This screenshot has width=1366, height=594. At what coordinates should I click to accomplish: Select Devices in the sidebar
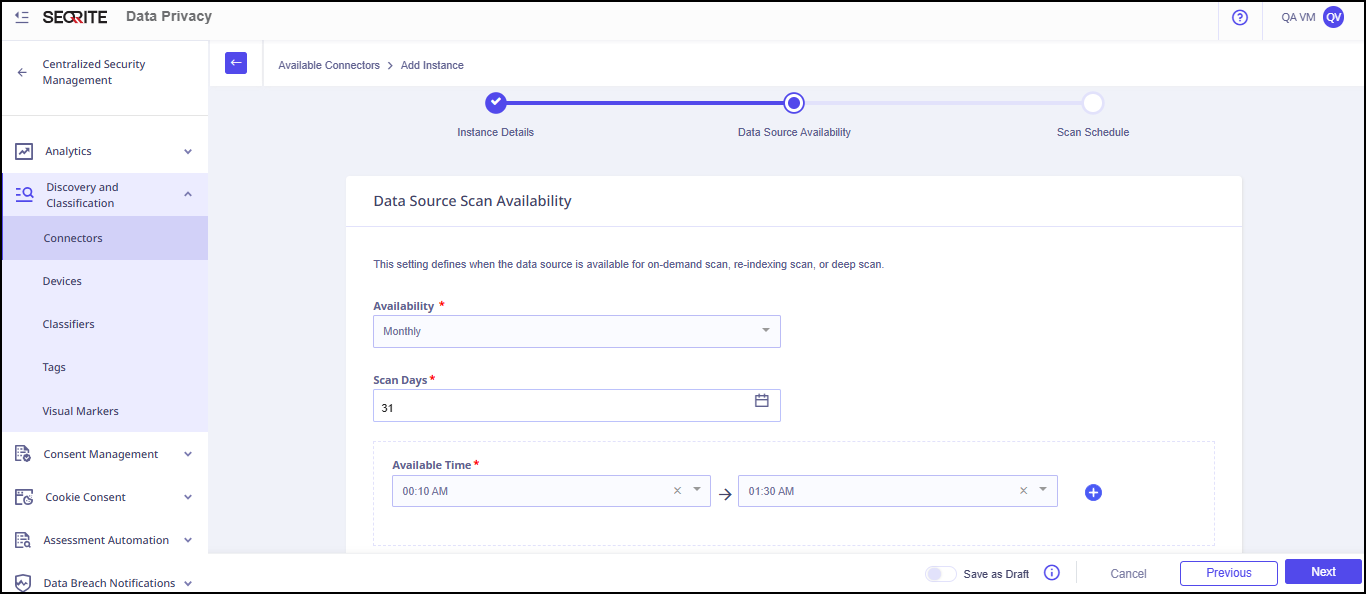[x=62, y=281]
